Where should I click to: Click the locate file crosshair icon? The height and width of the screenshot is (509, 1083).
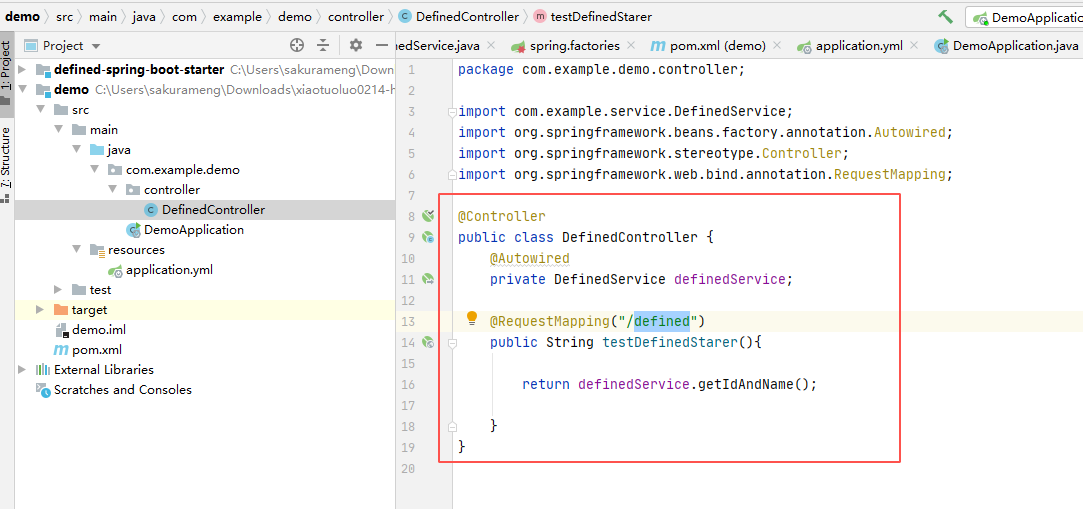297,46
